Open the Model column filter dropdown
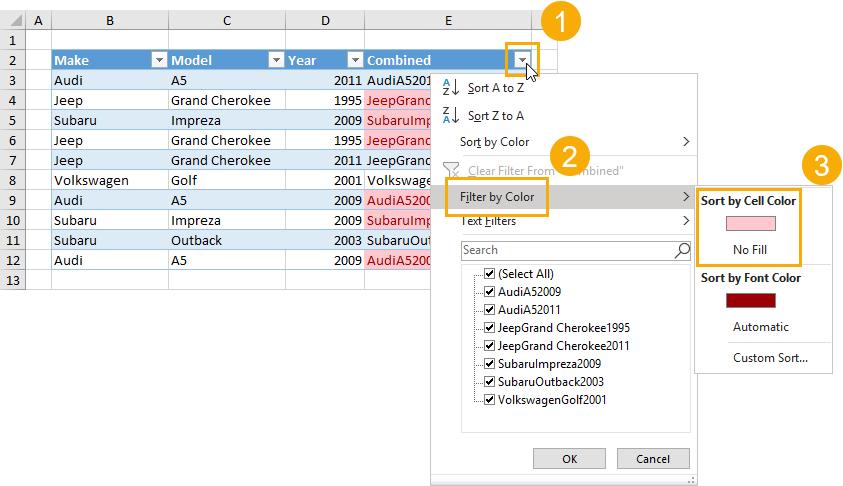 276,60
